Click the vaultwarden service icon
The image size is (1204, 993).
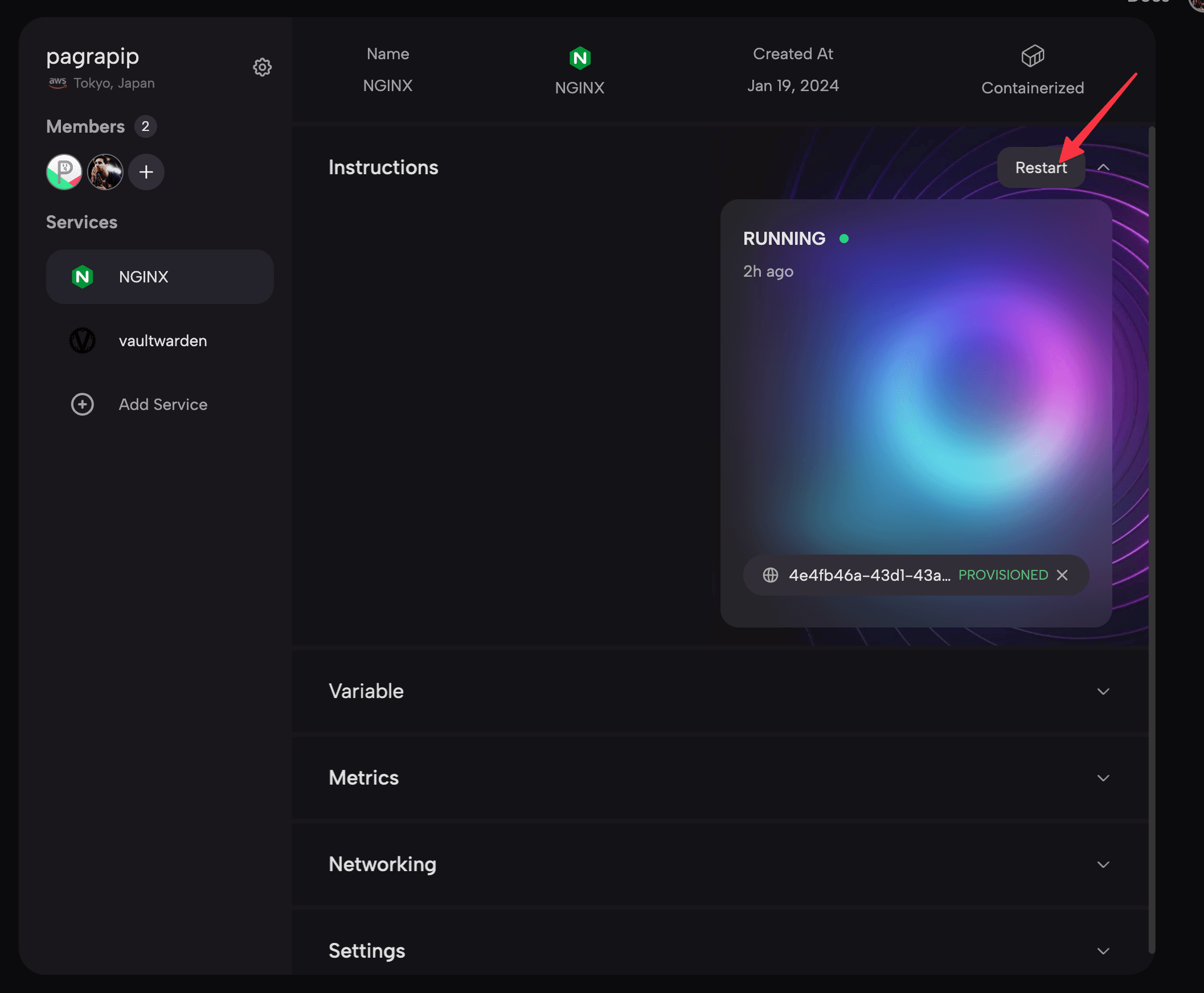82,340
